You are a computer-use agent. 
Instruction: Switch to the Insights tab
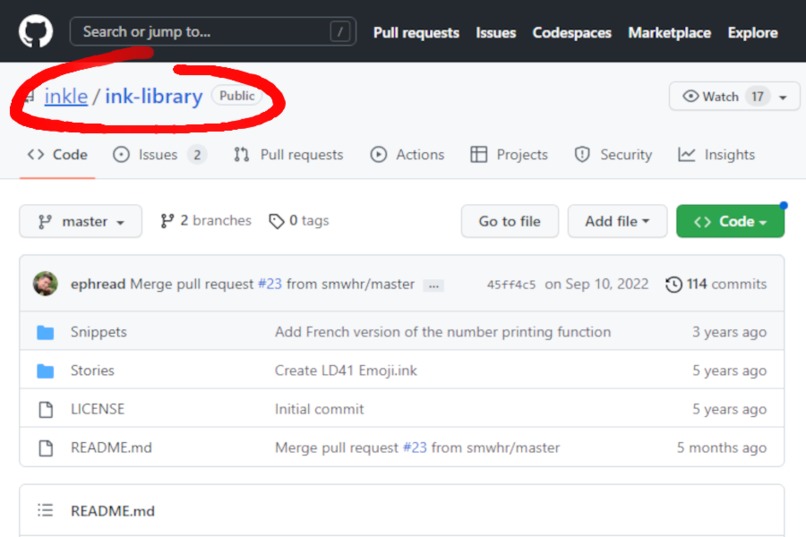coord(716,154)
